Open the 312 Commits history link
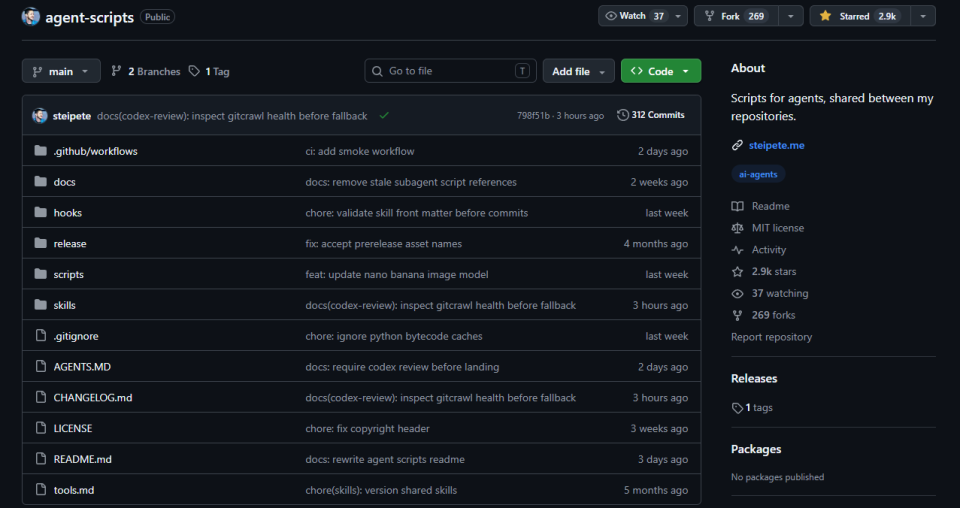 [x=651, y=115]
